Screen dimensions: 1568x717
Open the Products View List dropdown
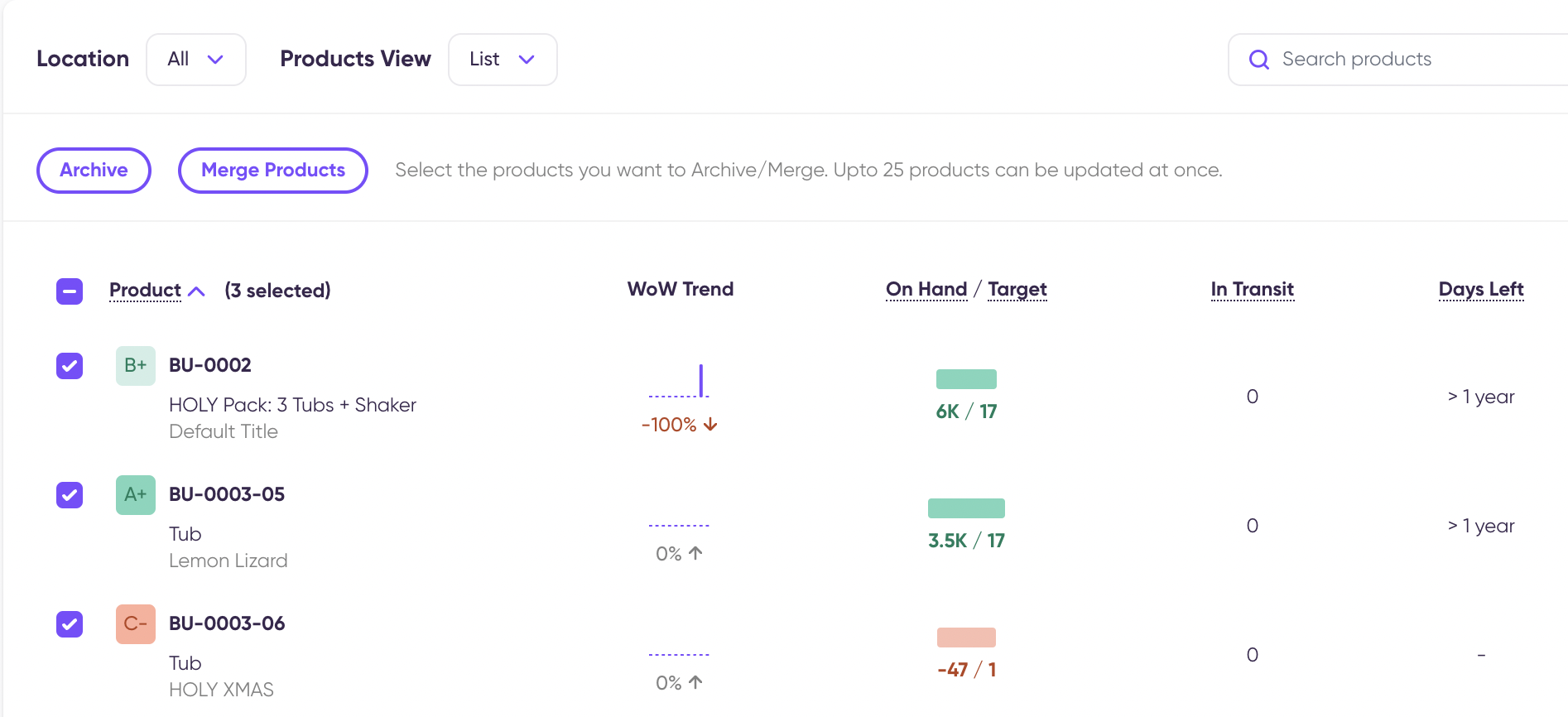coord(503,60)
